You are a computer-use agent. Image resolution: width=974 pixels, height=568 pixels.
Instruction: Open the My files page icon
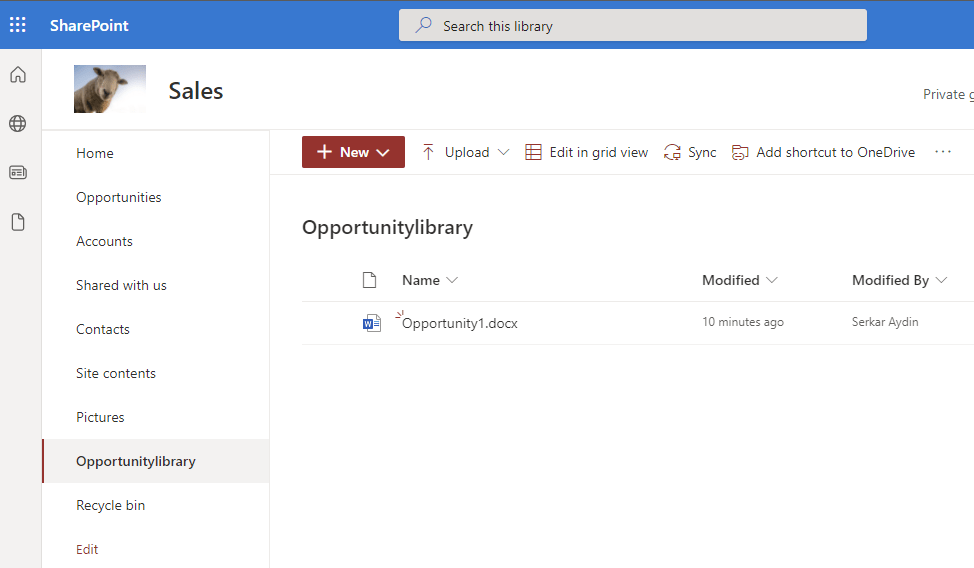tap(18, 222)
